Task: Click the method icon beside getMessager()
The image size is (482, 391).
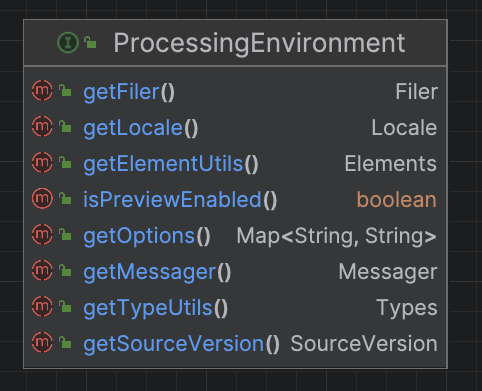Action: [42, 271]
